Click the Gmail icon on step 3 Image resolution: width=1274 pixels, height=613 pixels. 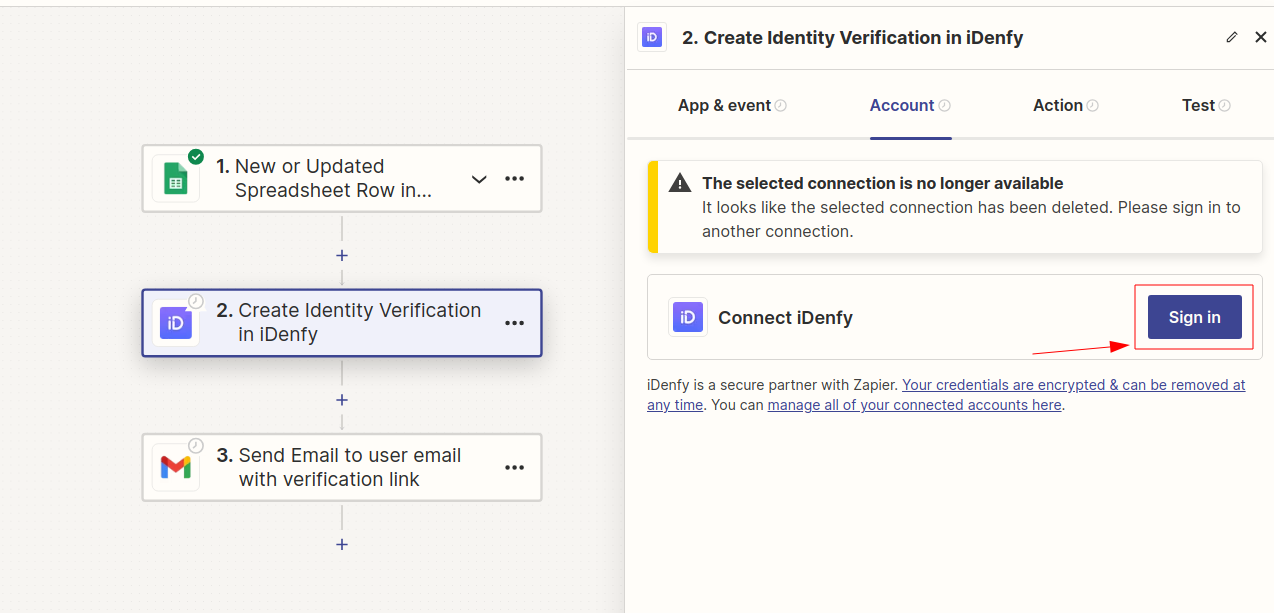[176, 467]
